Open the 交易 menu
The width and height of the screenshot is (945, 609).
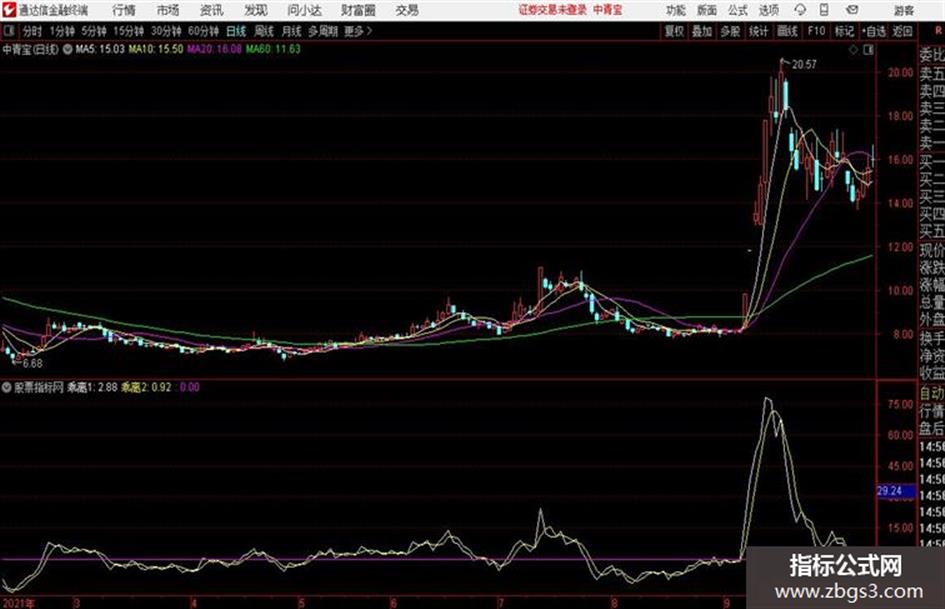click(407, 10)
